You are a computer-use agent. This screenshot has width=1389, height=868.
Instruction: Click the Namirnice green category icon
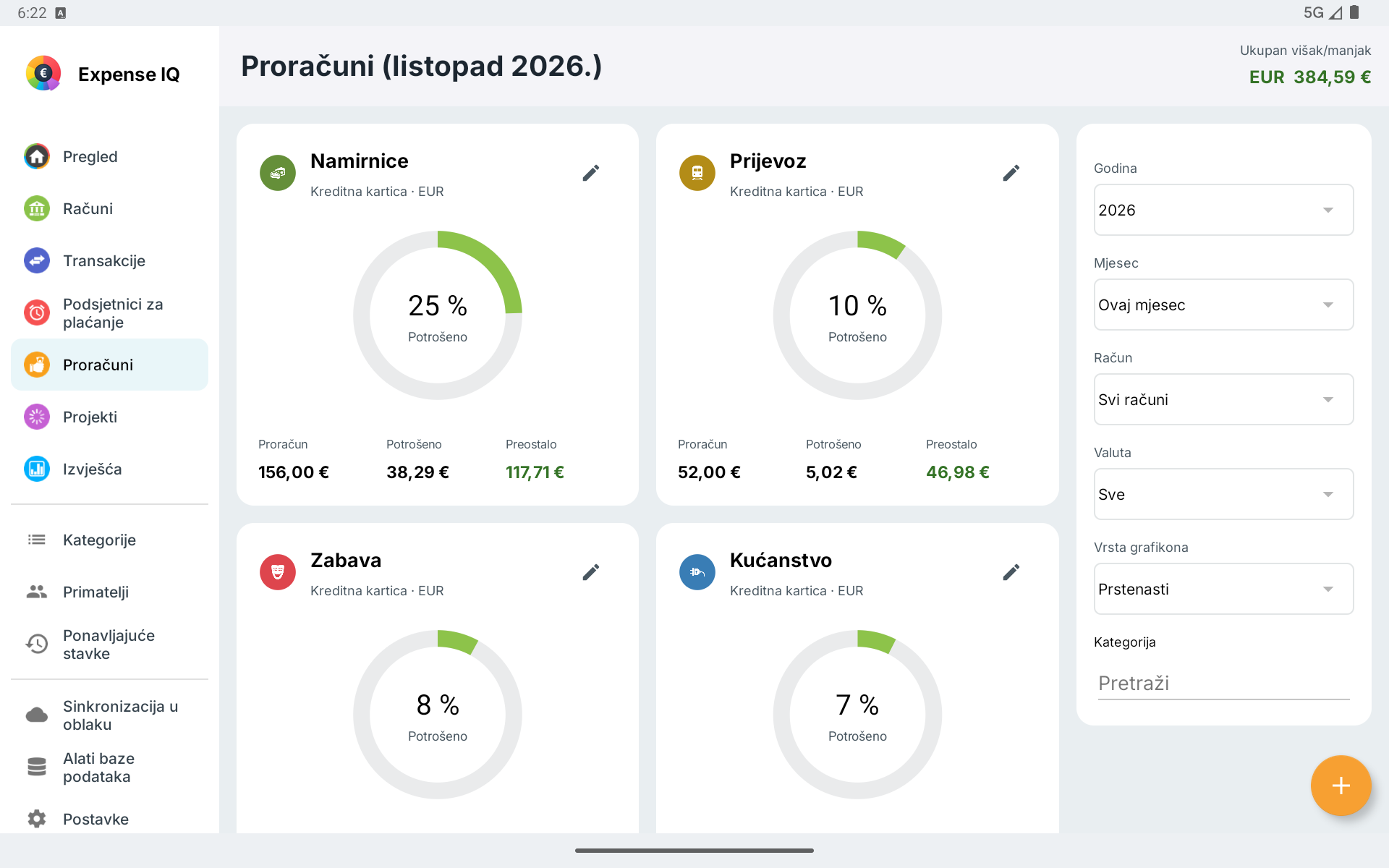278,173
